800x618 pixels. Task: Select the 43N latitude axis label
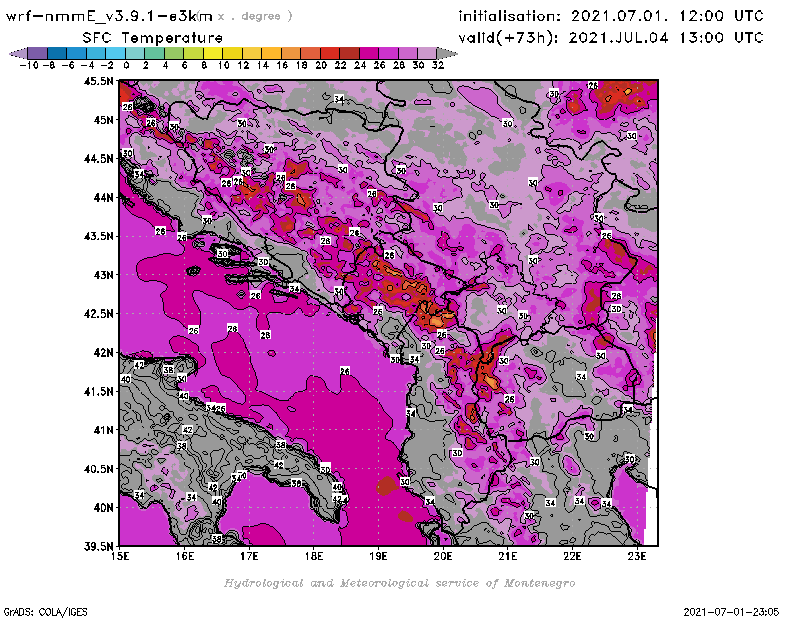click(103, 275)
